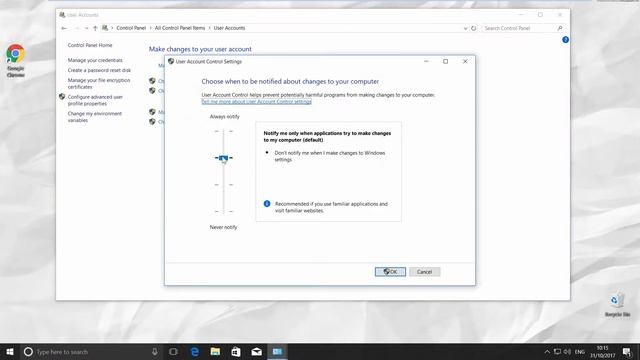Click the UAC slider thumb

[223, 158]
